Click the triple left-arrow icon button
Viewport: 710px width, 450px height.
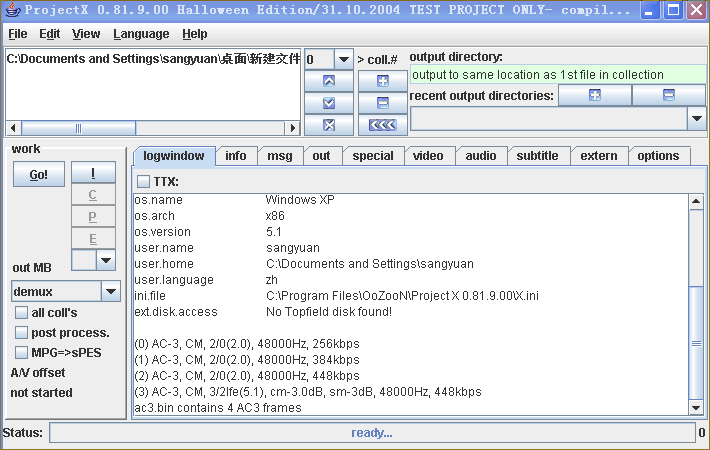(383, 125)
